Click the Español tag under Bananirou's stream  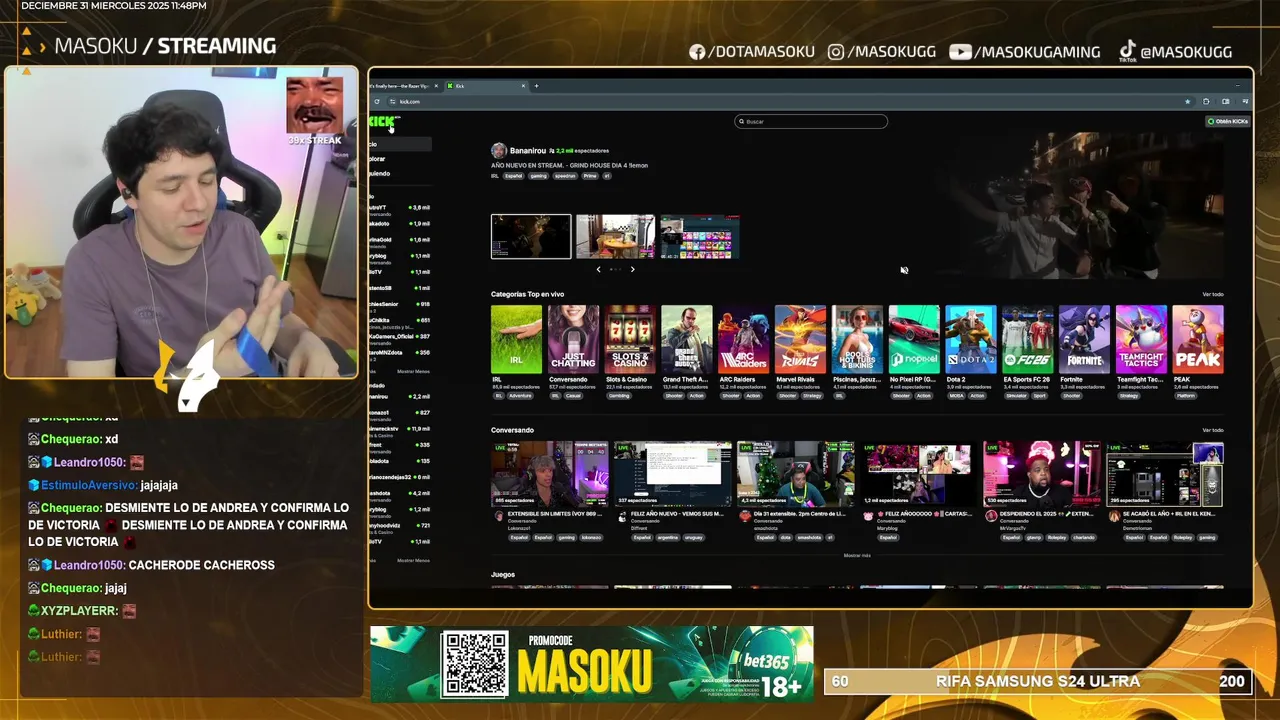pyautogui.click(x=513, y=176)
